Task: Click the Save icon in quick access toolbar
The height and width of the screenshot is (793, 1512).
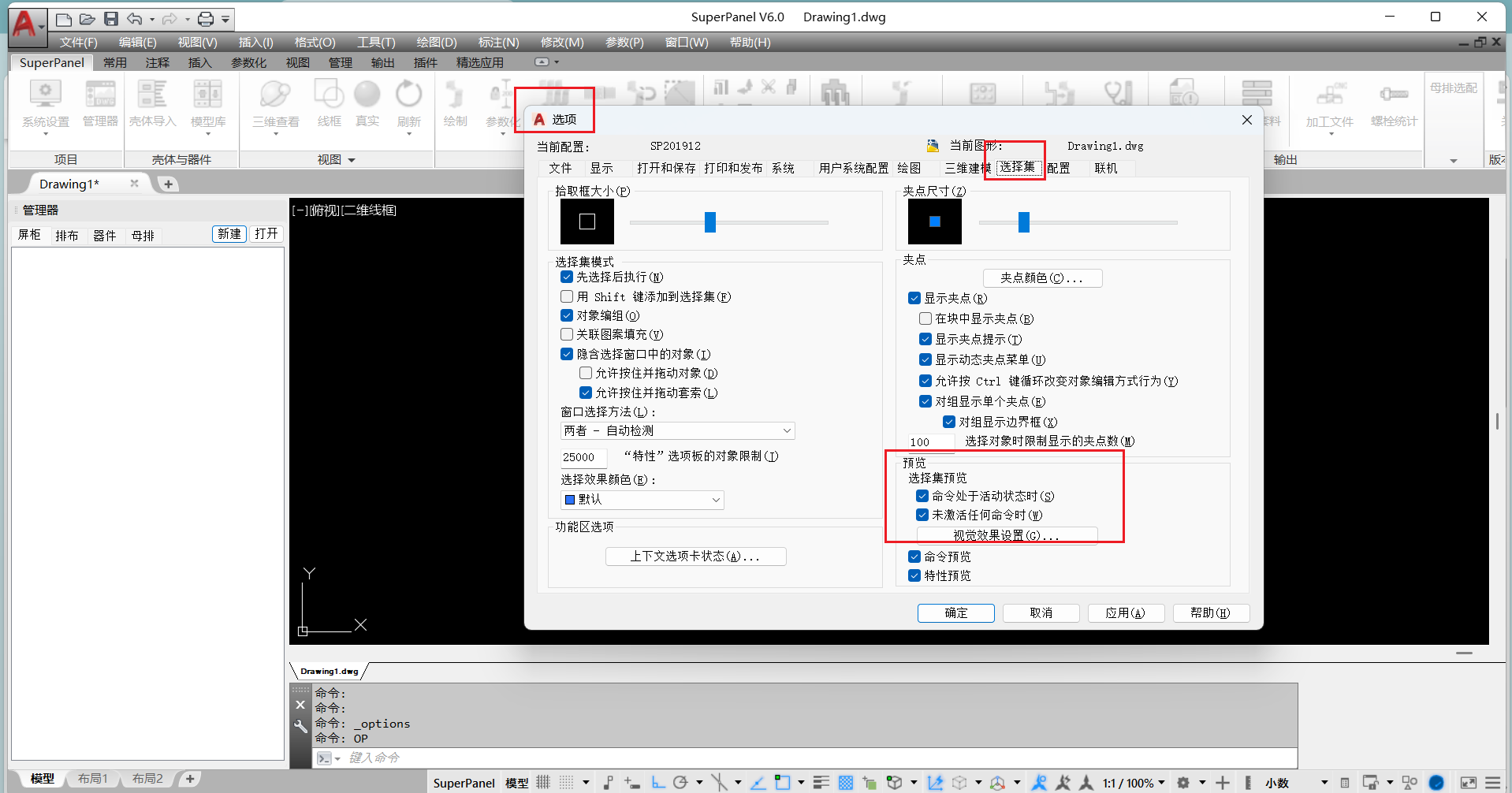Action: pyautogui.click(x=111, y=19)
